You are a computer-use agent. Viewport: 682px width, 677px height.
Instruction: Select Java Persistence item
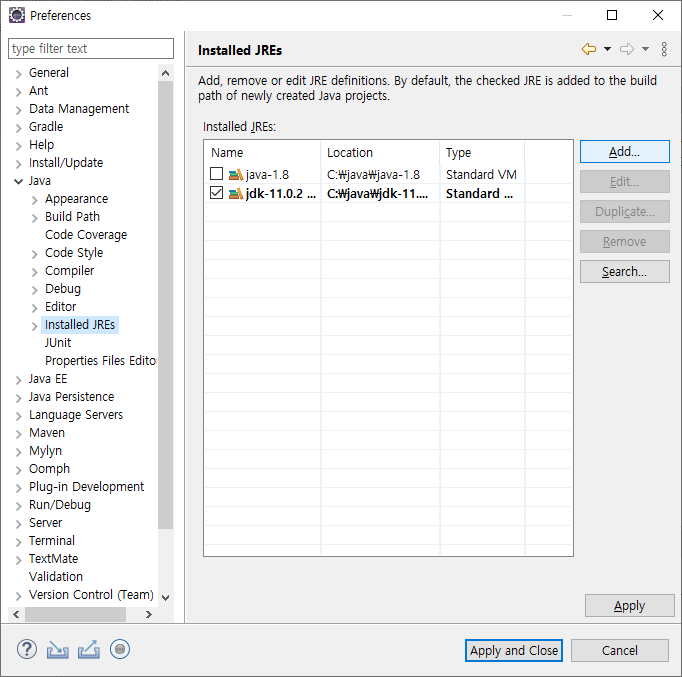71,397
